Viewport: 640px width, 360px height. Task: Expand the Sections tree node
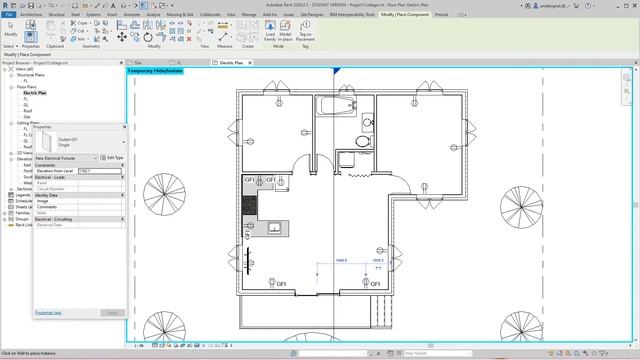coord(11,189)
